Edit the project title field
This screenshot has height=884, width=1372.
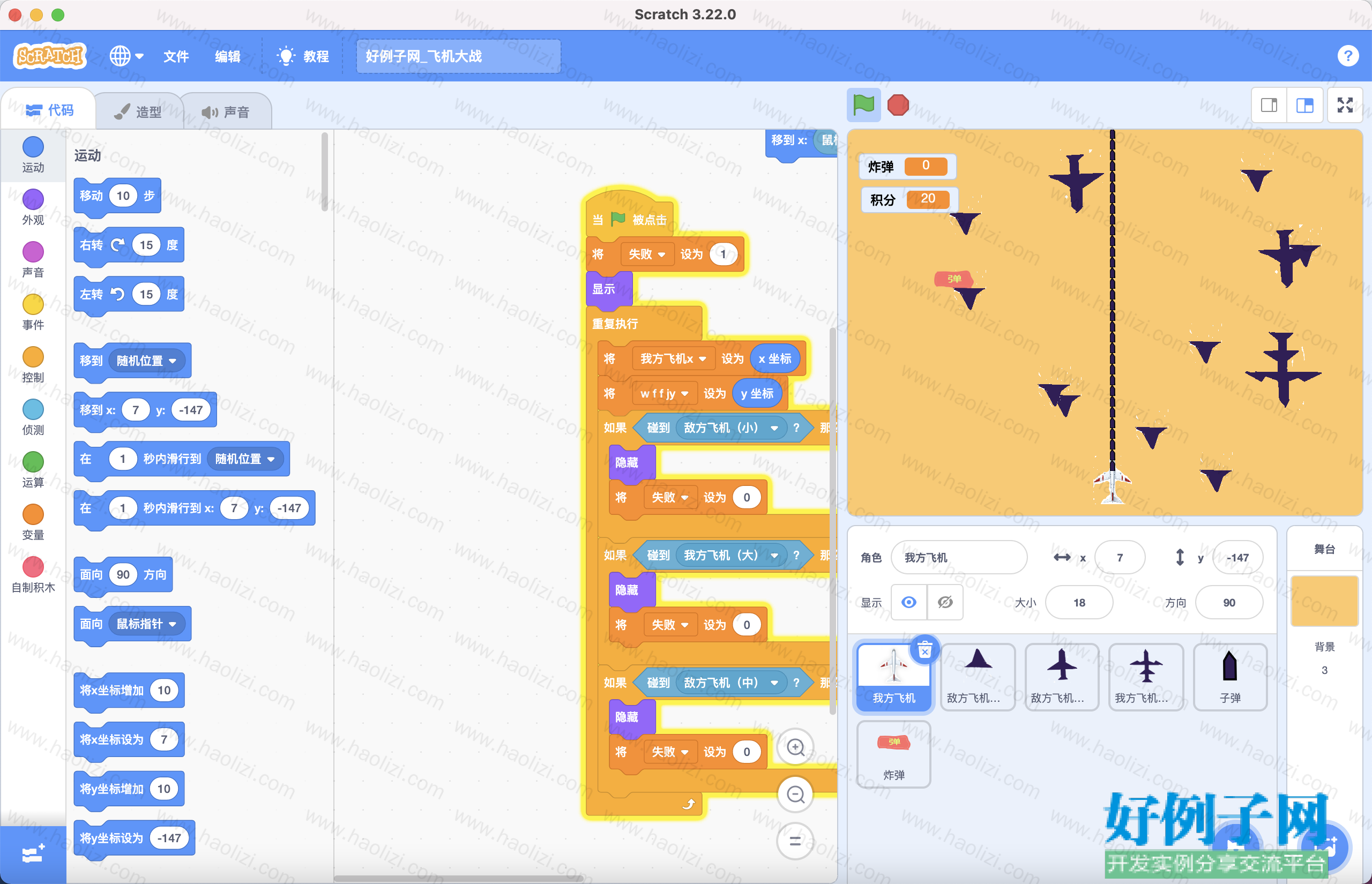pyautogui.click(x=458, y=56)
